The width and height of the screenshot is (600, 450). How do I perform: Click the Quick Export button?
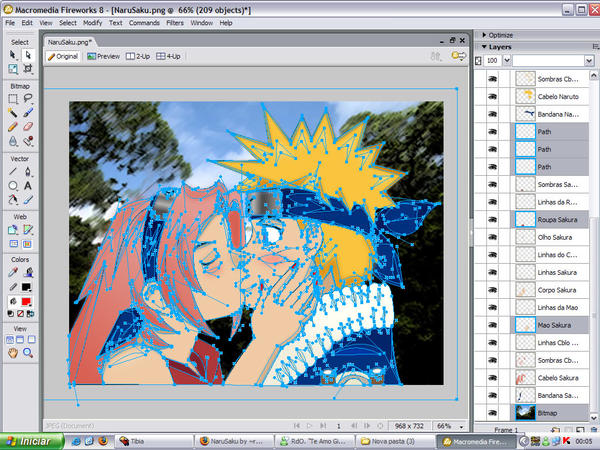pos(458,56)
